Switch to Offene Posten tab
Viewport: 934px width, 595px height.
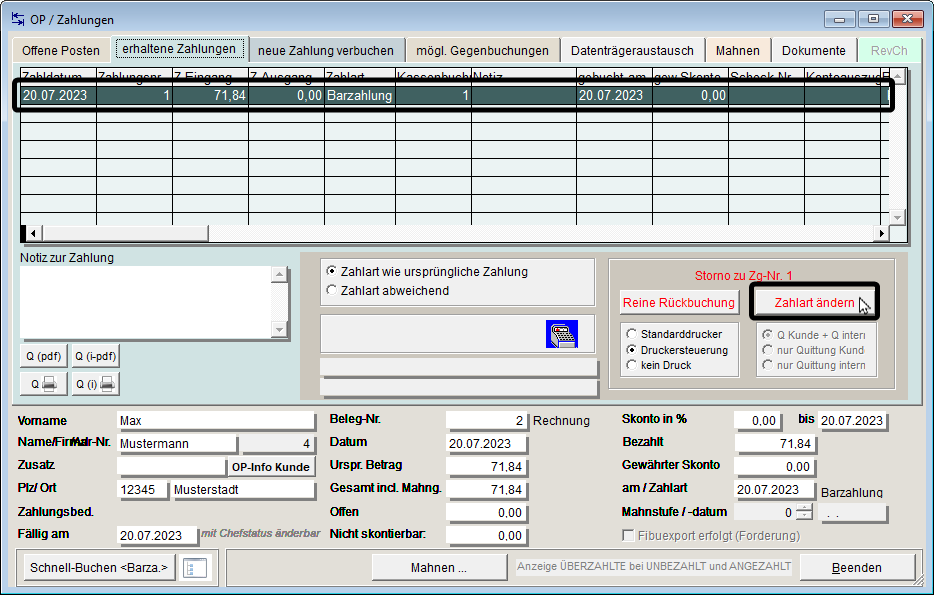(x=61, y=51)
